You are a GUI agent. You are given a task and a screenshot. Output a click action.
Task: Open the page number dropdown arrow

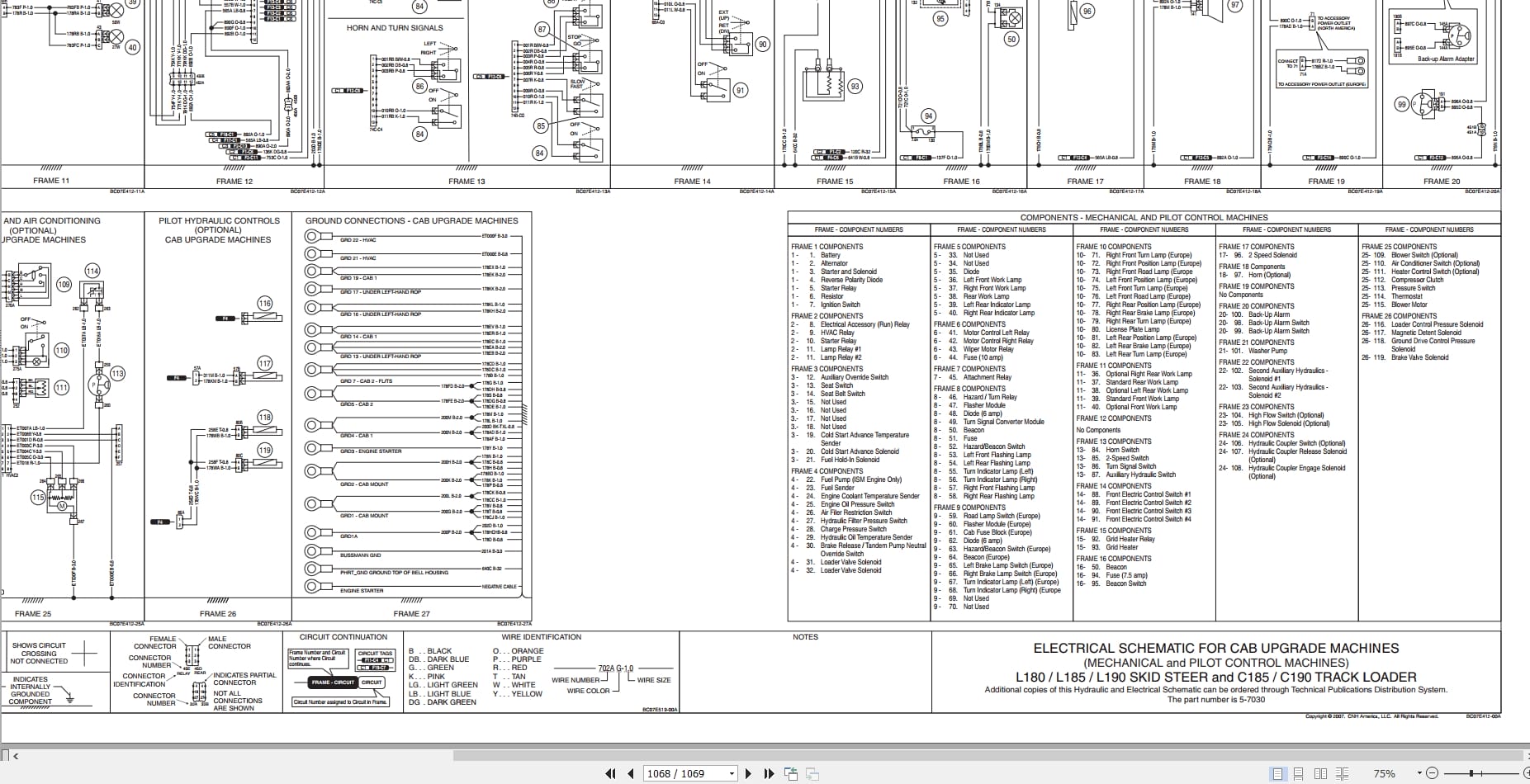tap(732, 773)
